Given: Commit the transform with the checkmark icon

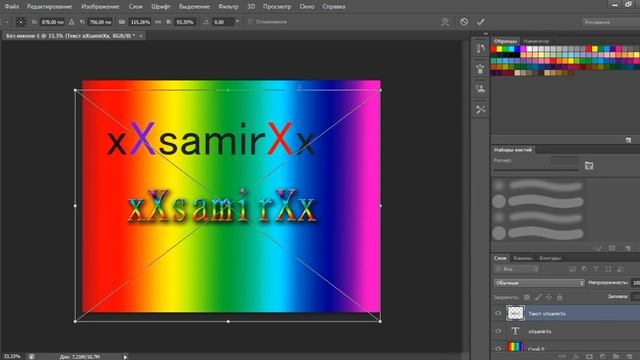Looking at the screenshot, I should (480, 22).
